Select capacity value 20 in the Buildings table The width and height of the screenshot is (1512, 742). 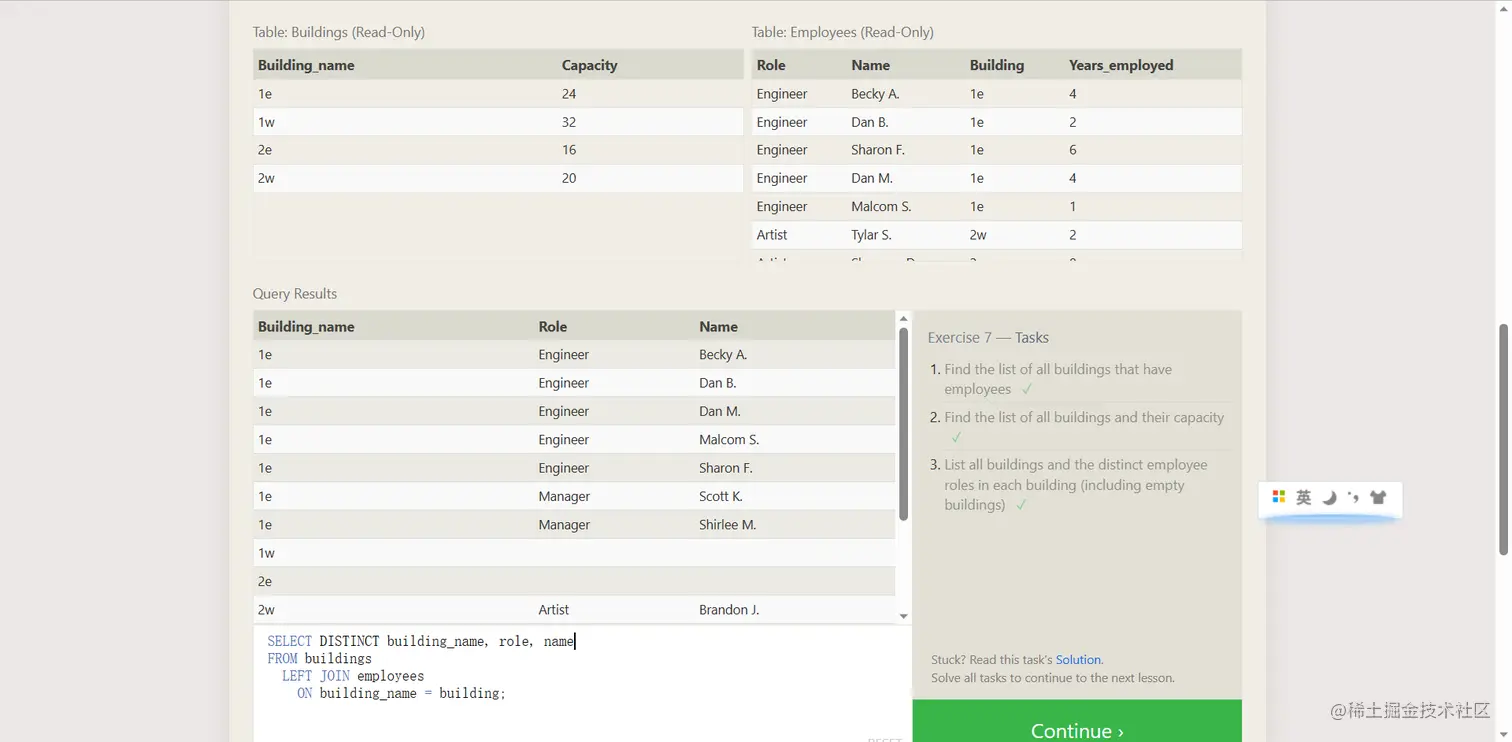pyautogui.click(x=569, y=178)
